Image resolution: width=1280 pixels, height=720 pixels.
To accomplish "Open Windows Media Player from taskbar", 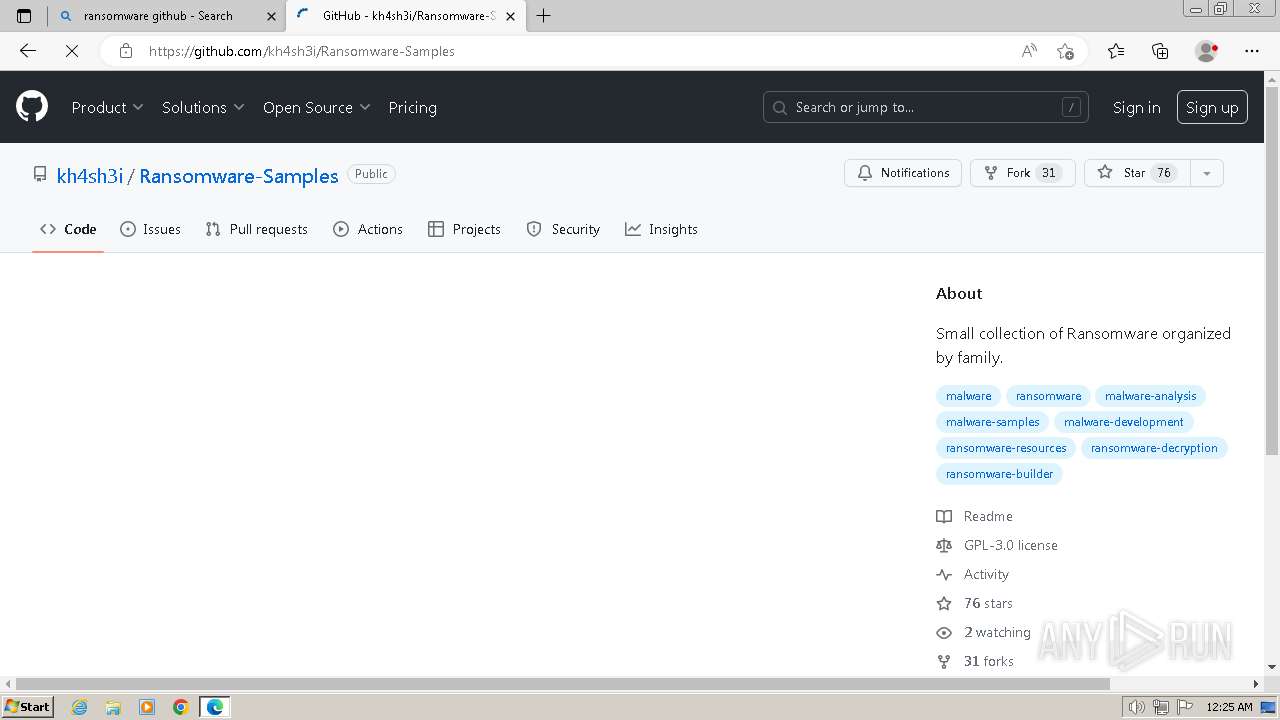I will click(x=147, y=707).
